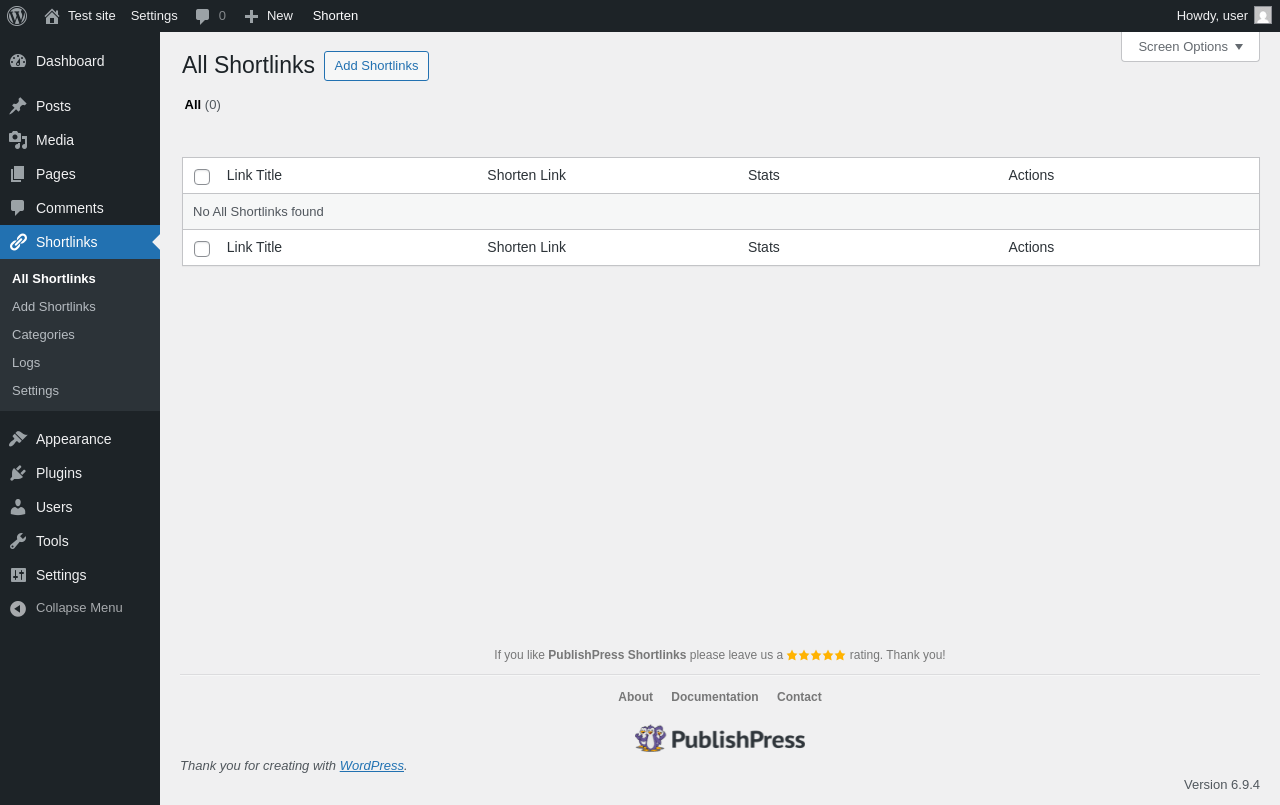Click the Add Shortlinks button beside title

376,66
